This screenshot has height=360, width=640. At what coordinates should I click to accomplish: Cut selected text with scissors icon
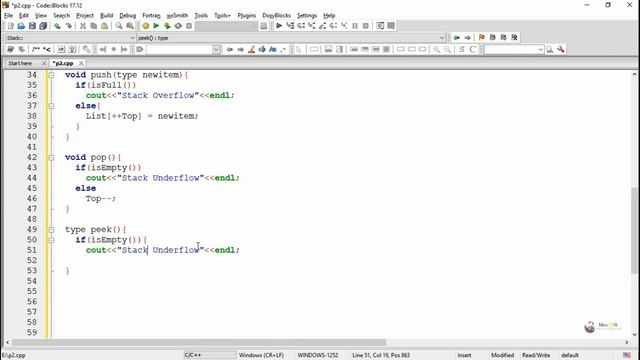(x=82, y=26)
